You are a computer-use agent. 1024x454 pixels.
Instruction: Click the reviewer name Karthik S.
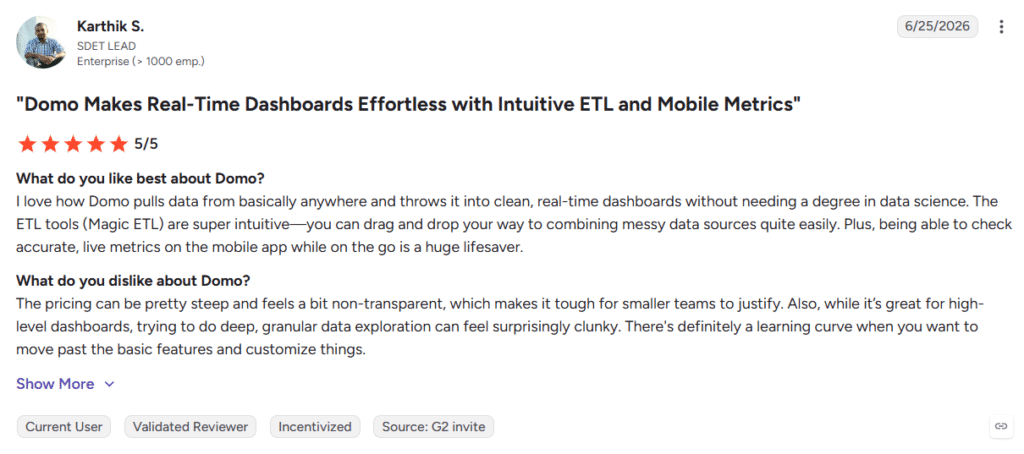[x=110, y=27]
